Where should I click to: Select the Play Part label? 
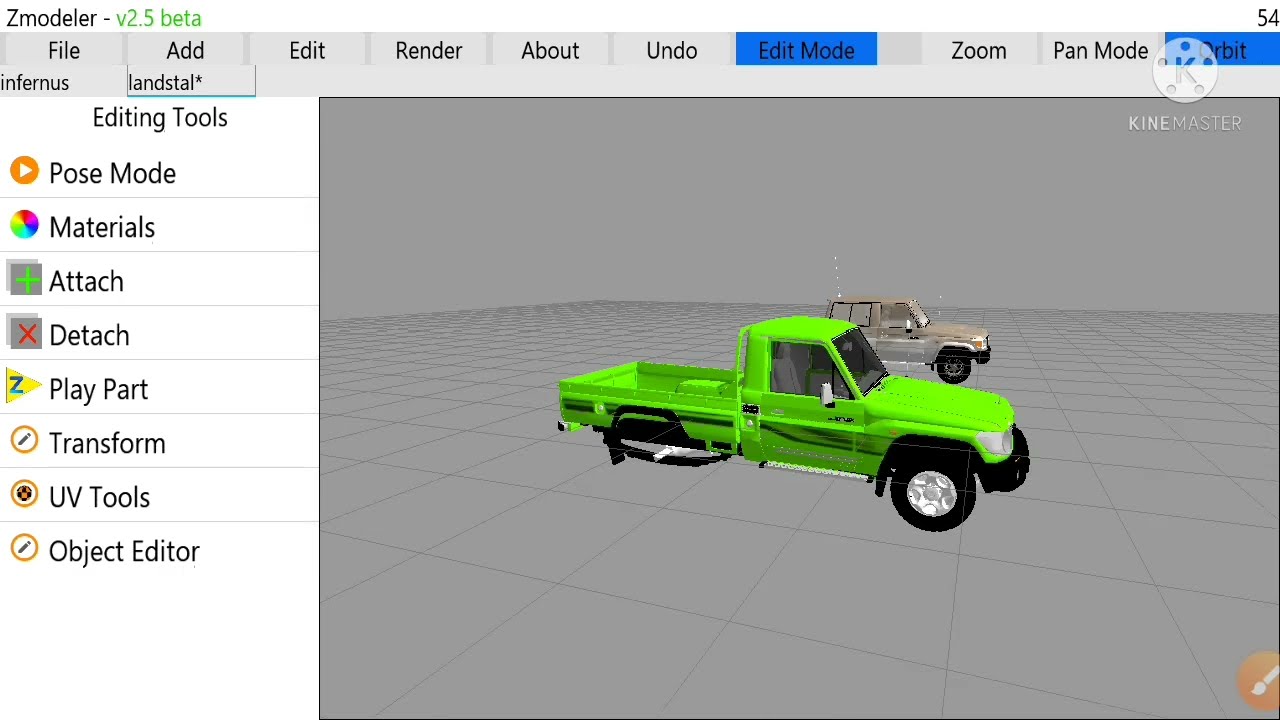98,389
